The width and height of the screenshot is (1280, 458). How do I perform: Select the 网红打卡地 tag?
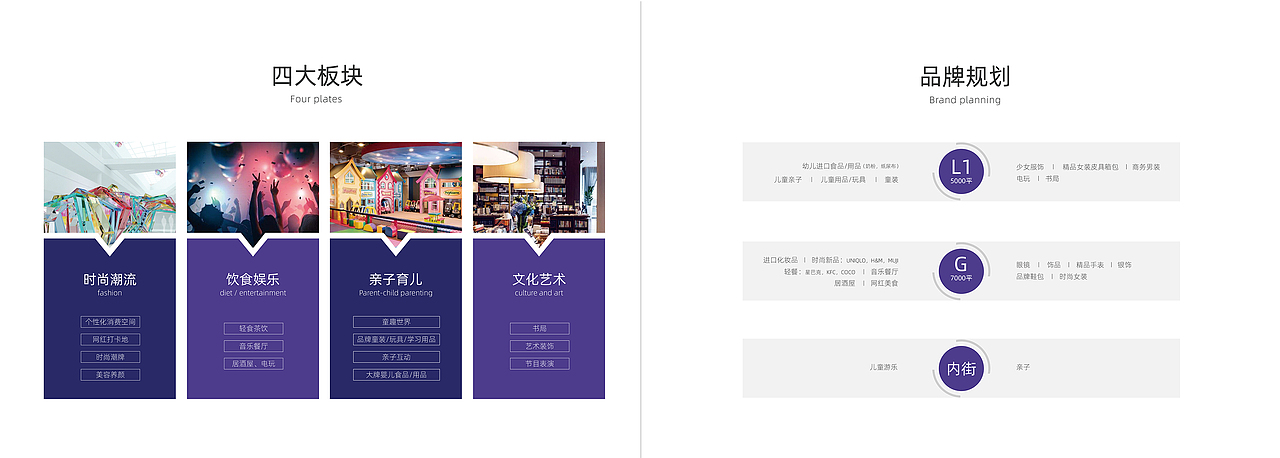pos(110,339)
